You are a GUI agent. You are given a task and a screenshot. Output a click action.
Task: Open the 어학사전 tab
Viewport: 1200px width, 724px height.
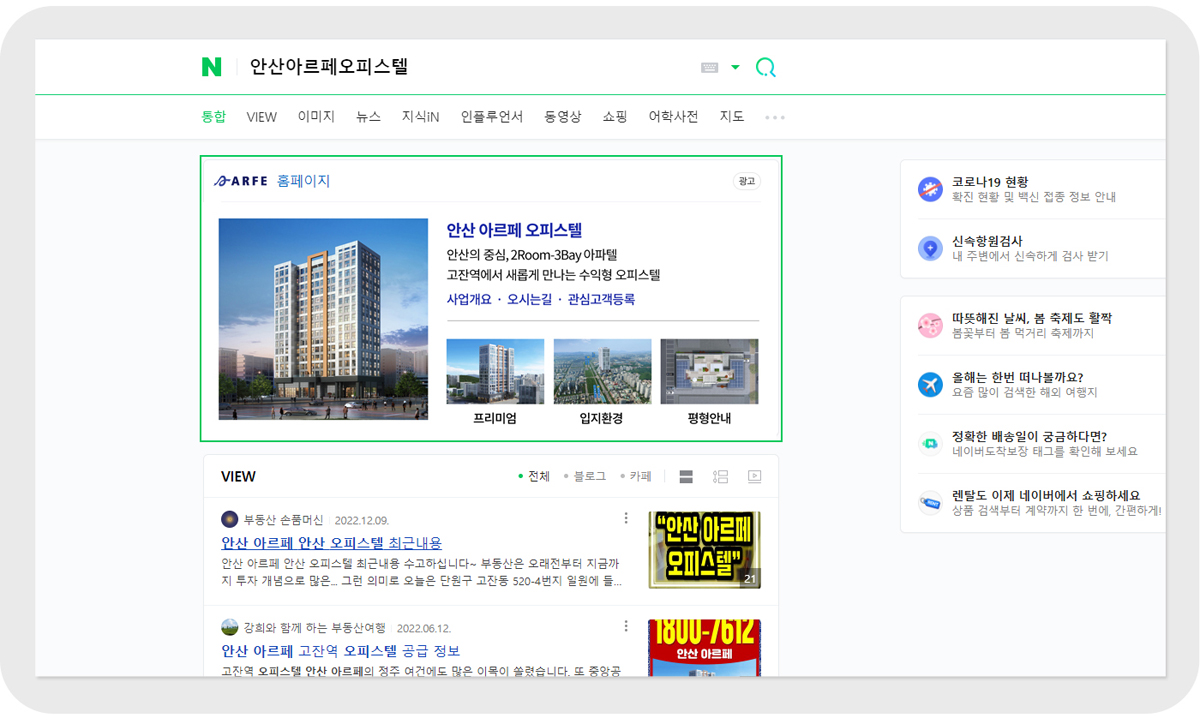click(x=673, y=117)
